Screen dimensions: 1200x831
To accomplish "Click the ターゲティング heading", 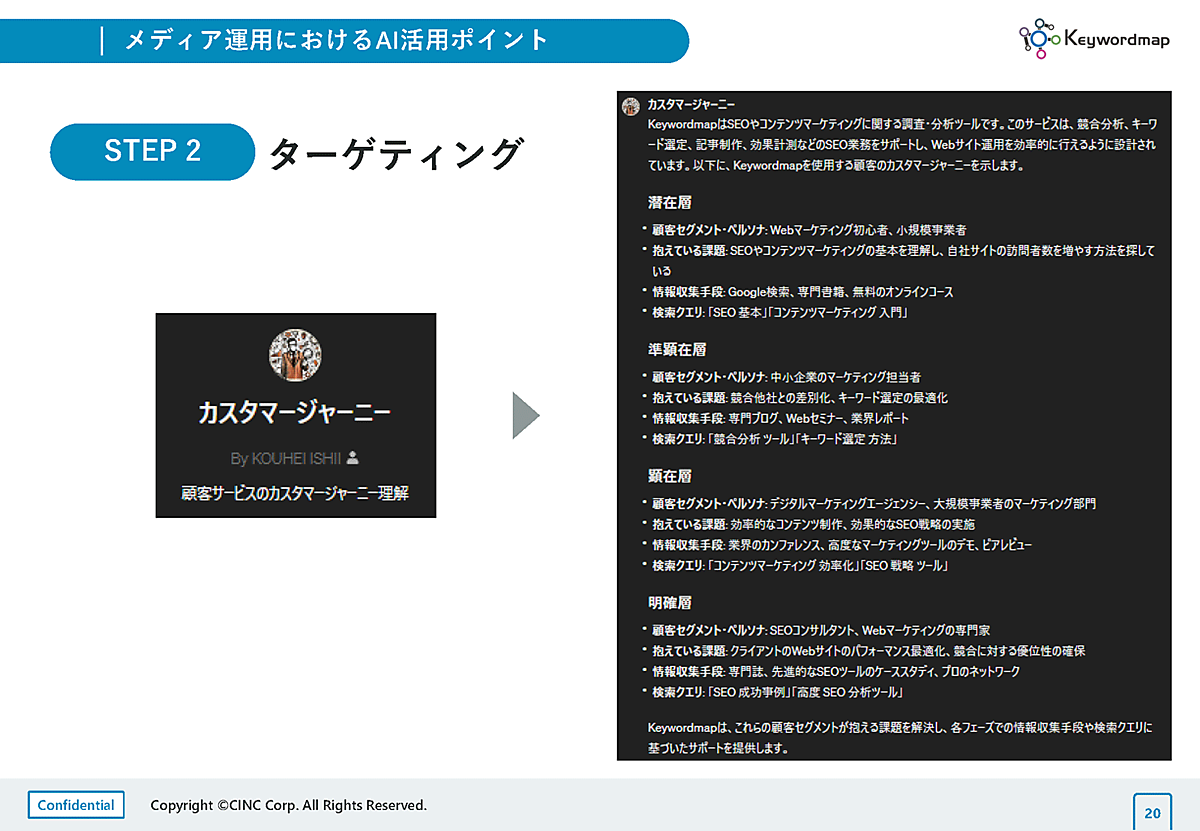I will [x=396, y=153].
